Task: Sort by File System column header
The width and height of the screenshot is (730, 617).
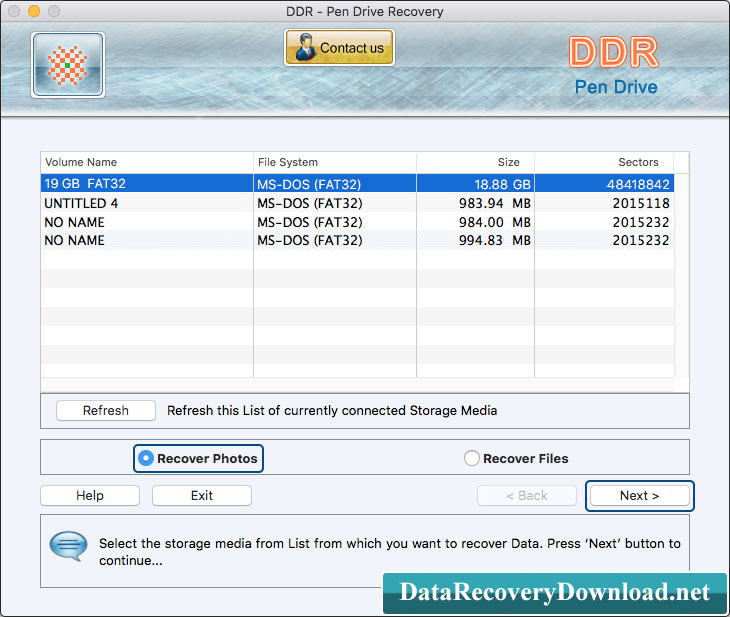Action: [335, 162]
